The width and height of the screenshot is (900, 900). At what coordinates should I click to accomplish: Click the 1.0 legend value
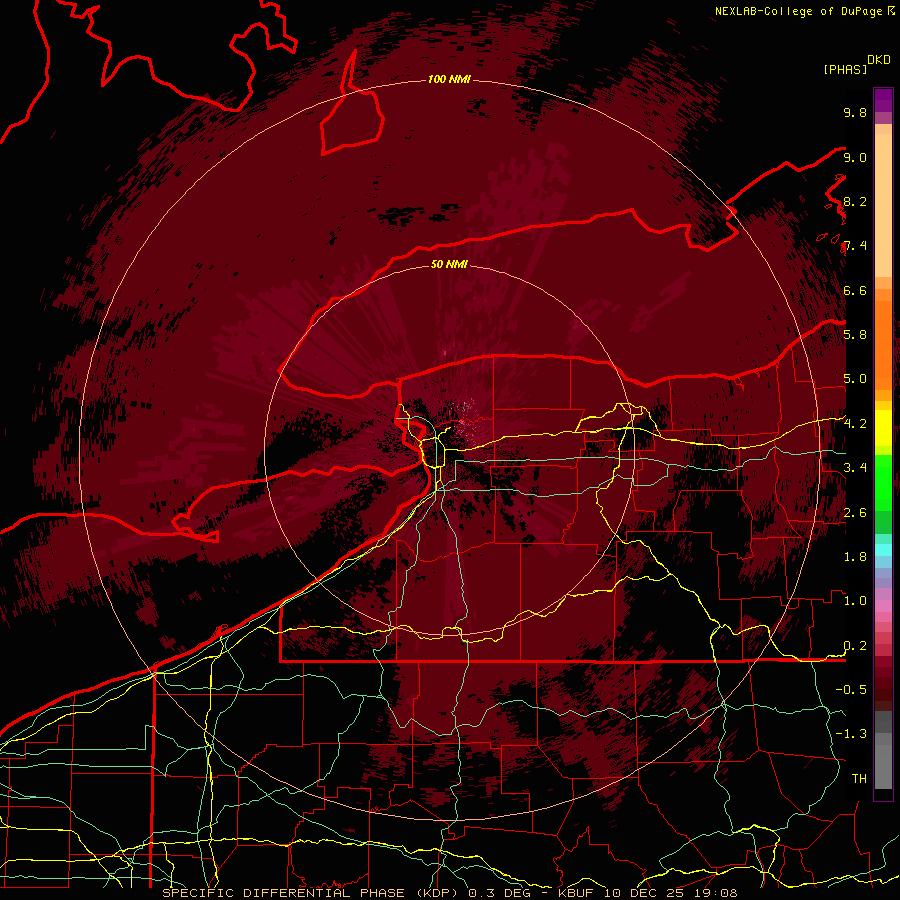[855, 601]
